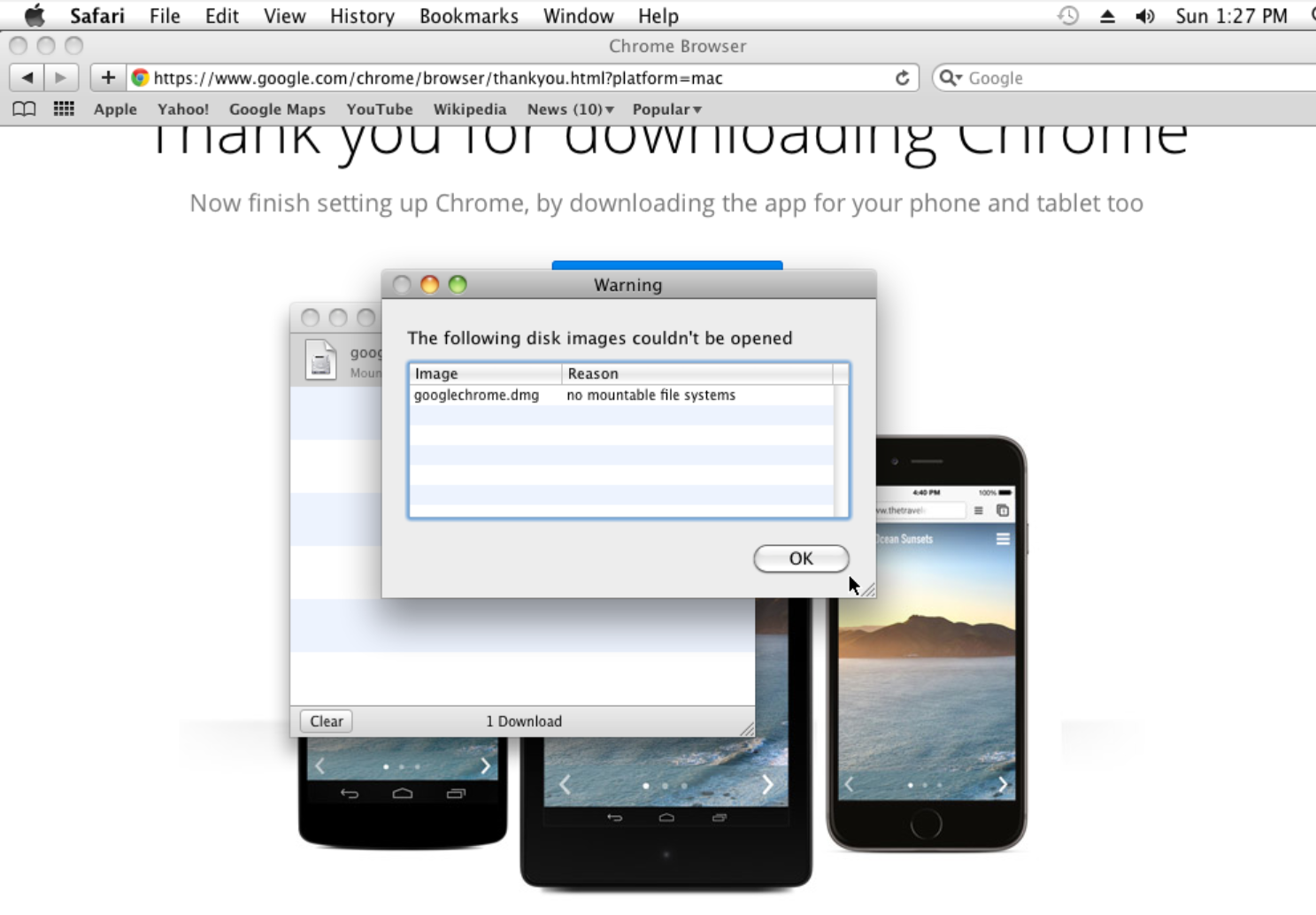Screen dimensions: 1316x915
Task: Click OK in the Warning dialog
Action: [x=801, y=558]
